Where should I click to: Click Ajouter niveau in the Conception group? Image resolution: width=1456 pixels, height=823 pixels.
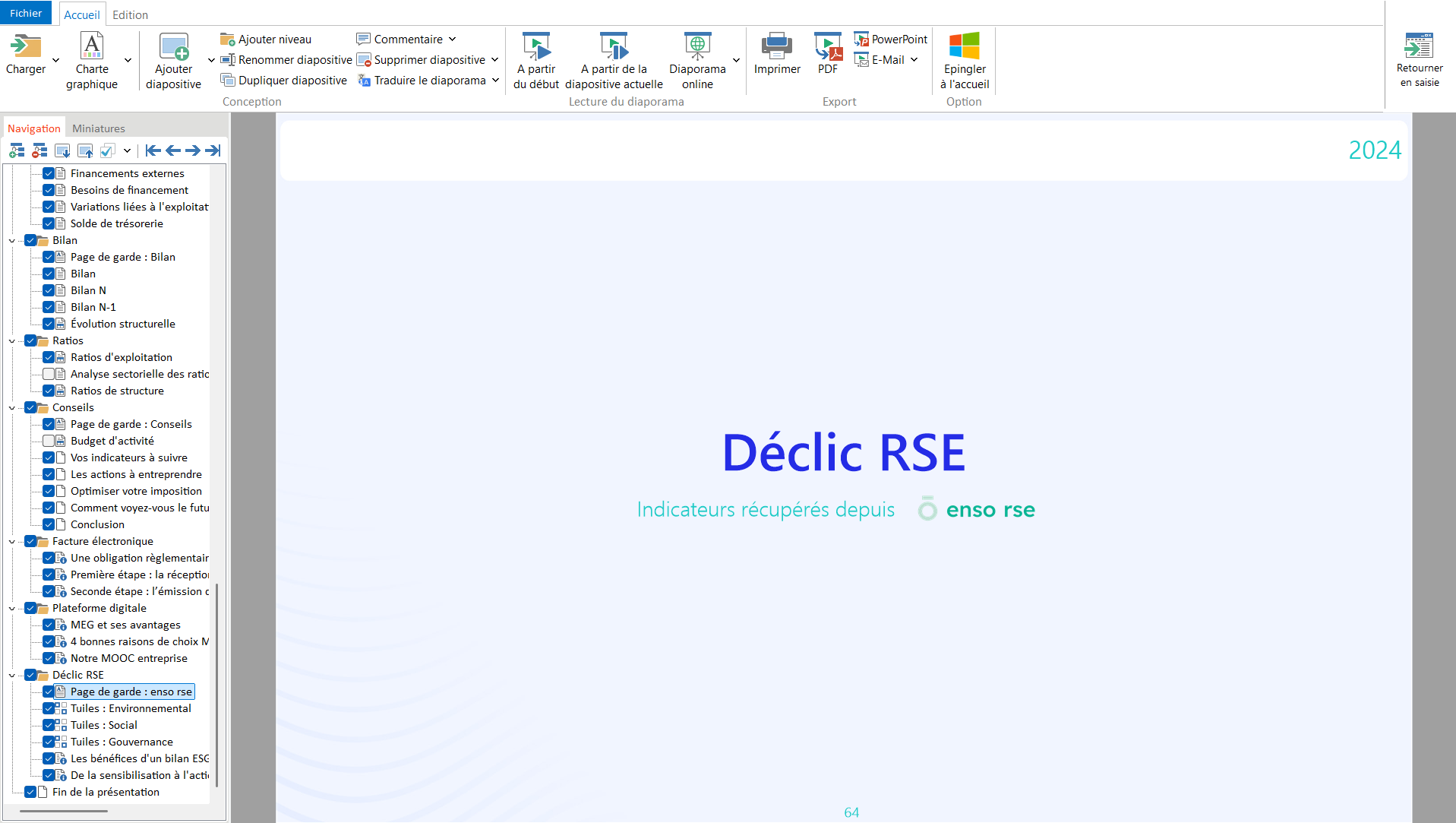tap(266, 40)
